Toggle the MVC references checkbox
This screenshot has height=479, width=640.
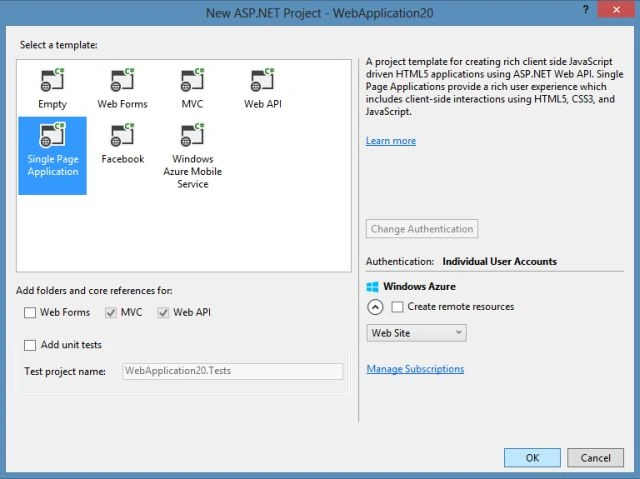click(111, 313)
